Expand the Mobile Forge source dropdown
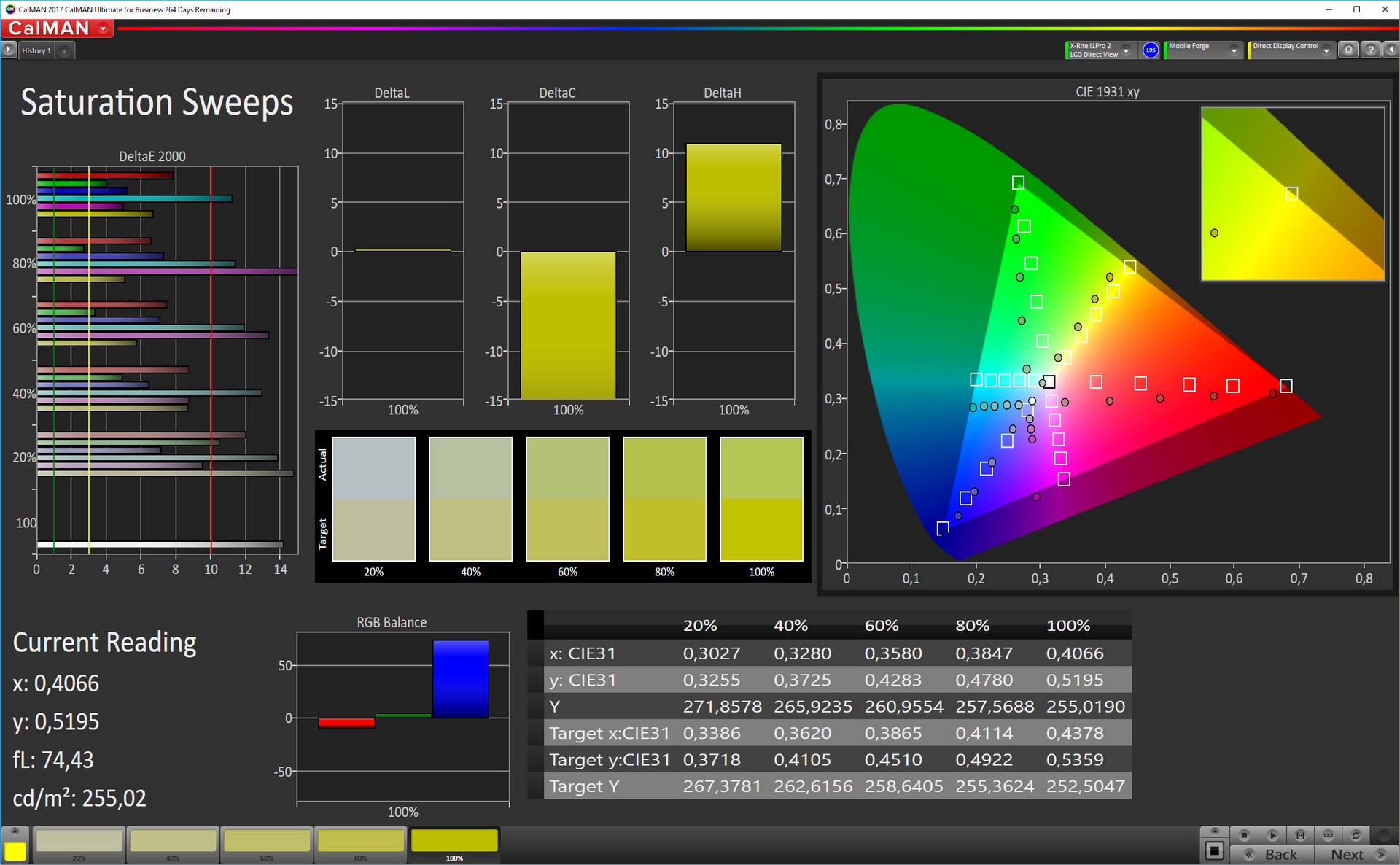This screenshot has width=1400, height=865. tap(1234, 50)
